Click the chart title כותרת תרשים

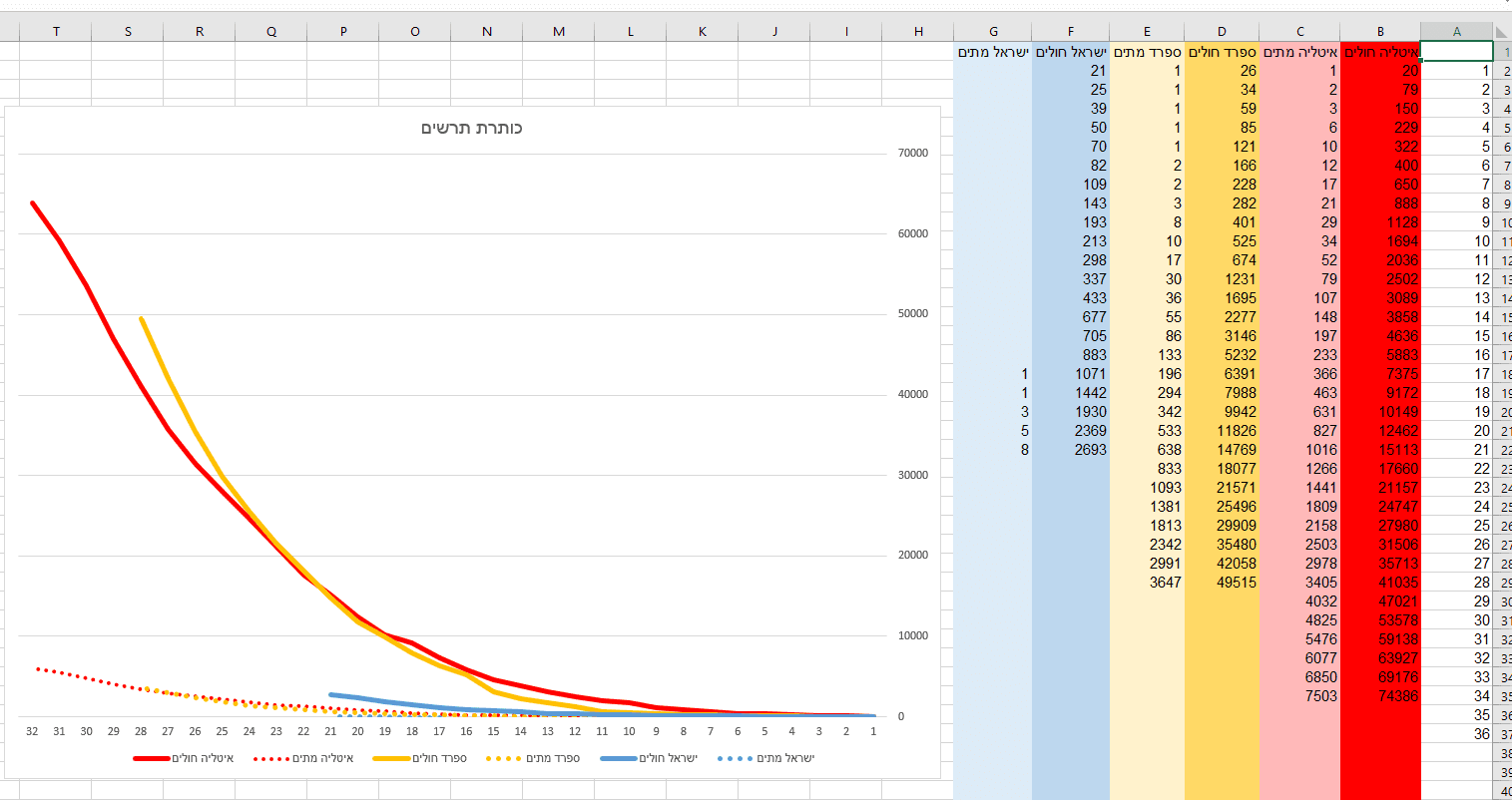tap(472, 129)
